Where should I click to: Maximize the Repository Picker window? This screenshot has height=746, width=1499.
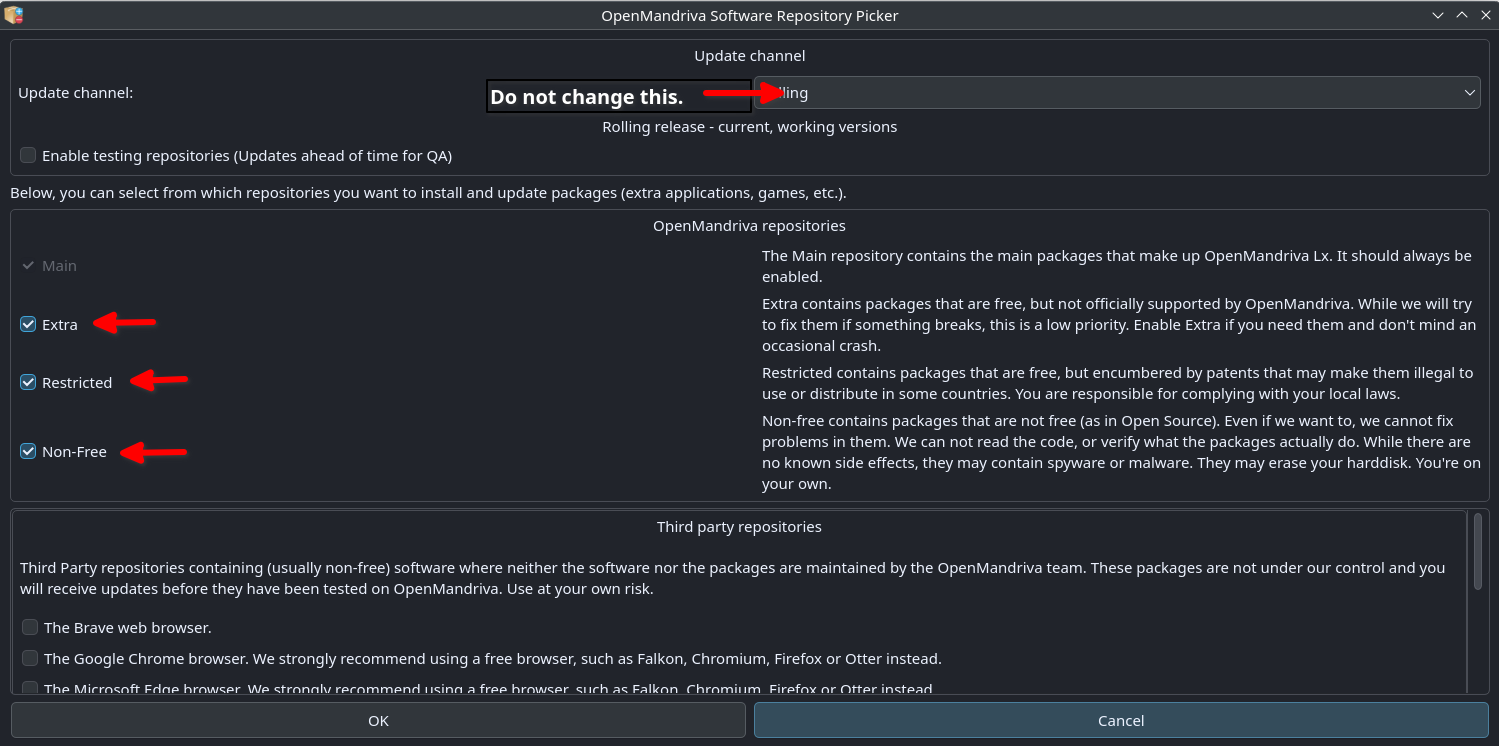coord(1461,15)
